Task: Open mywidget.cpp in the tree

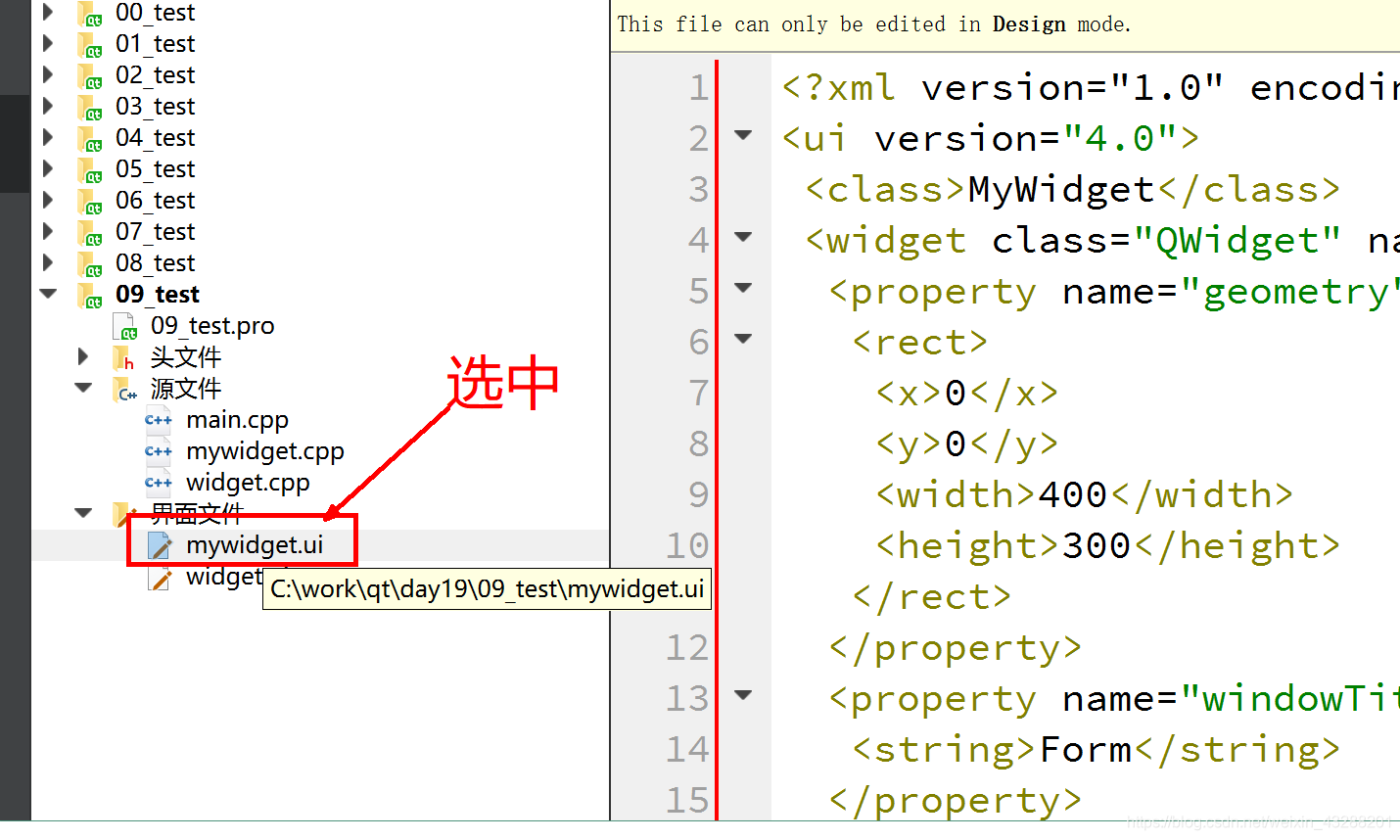Action: tap(265, 451)
